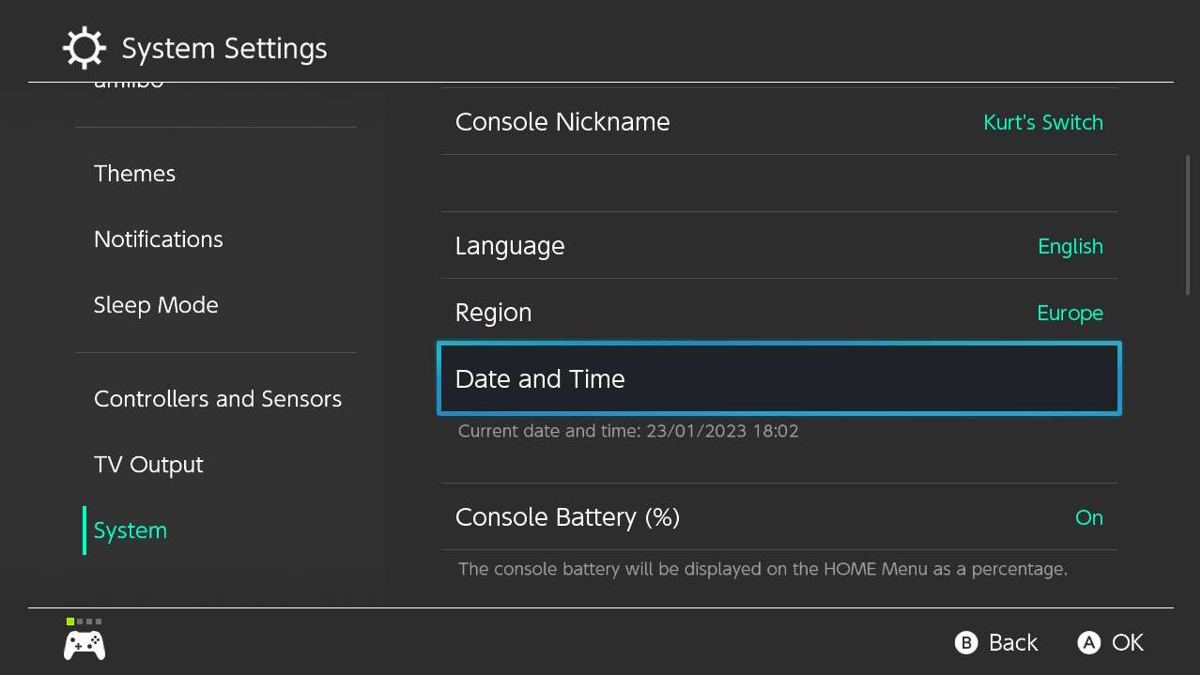This screenshot has width=1200, height=675.
Task: Edit Console Nickname Kurt's Switch
Action: [x=778, y=122]
